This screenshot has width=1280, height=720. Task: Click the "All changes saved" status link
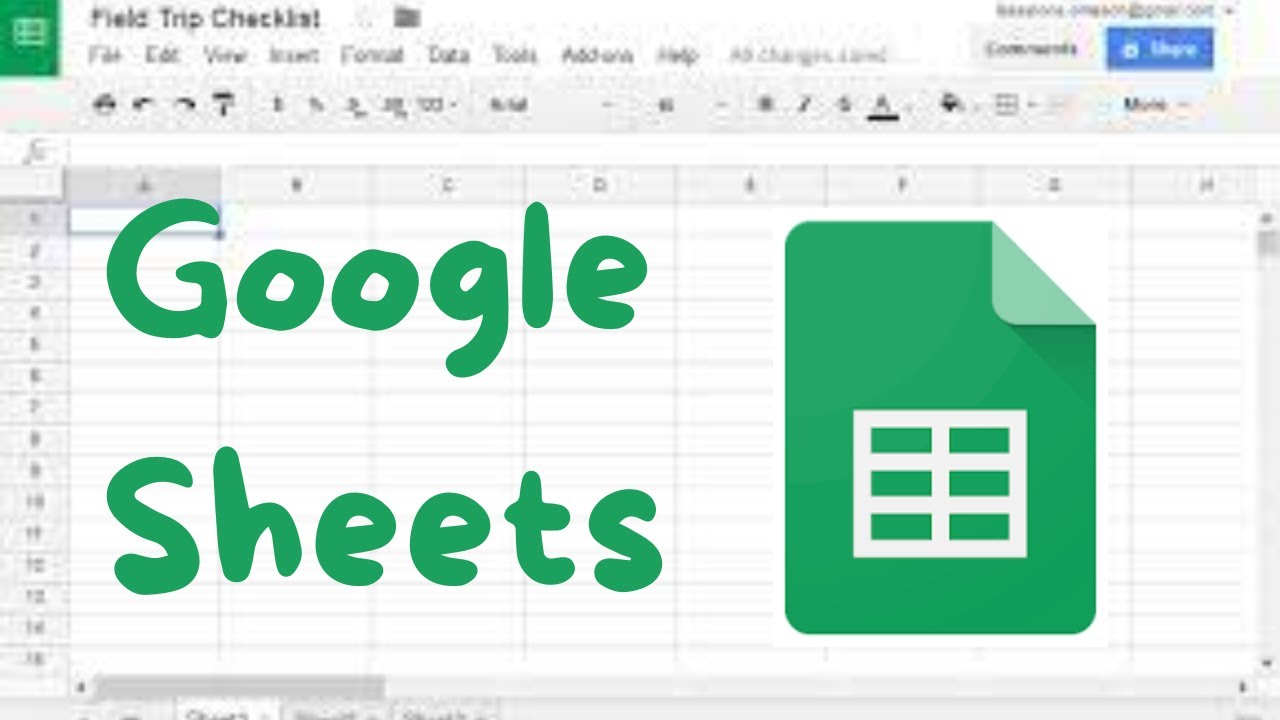(808, 55)
